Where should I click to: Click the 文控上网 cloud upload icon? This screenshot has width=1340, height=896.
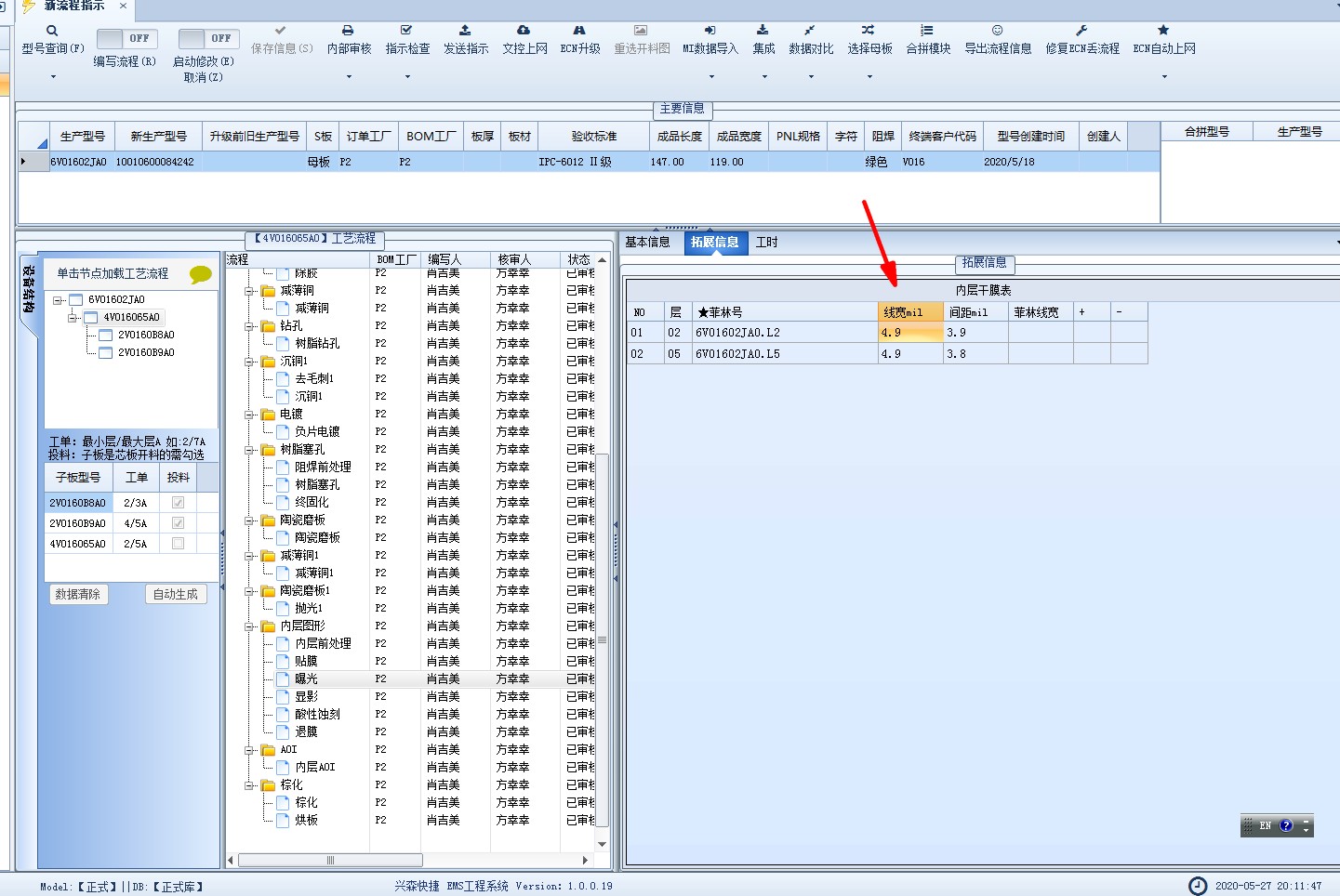524,31
